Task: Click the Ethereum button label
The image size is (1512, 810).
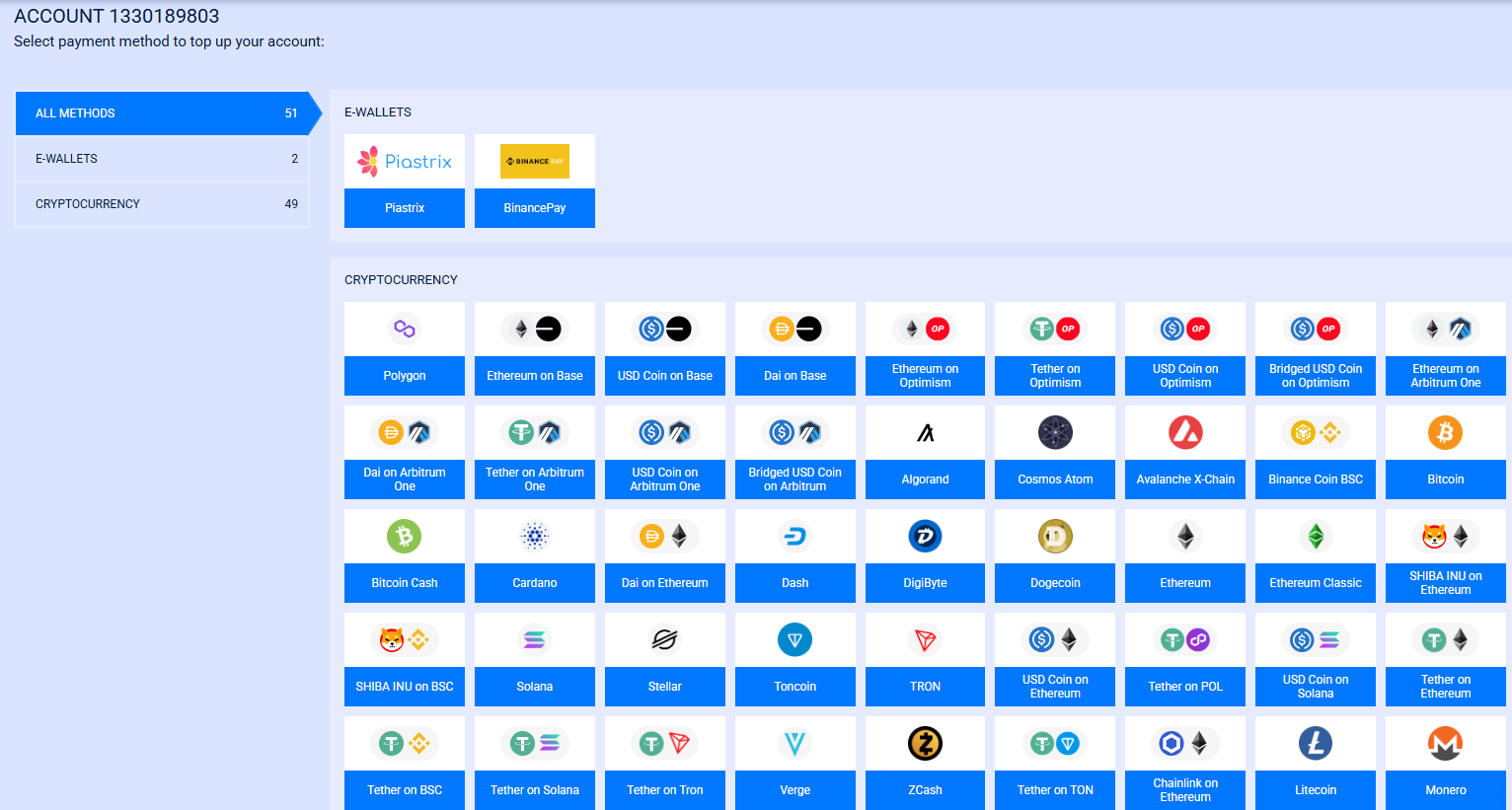Action: tap(1185, 583)
